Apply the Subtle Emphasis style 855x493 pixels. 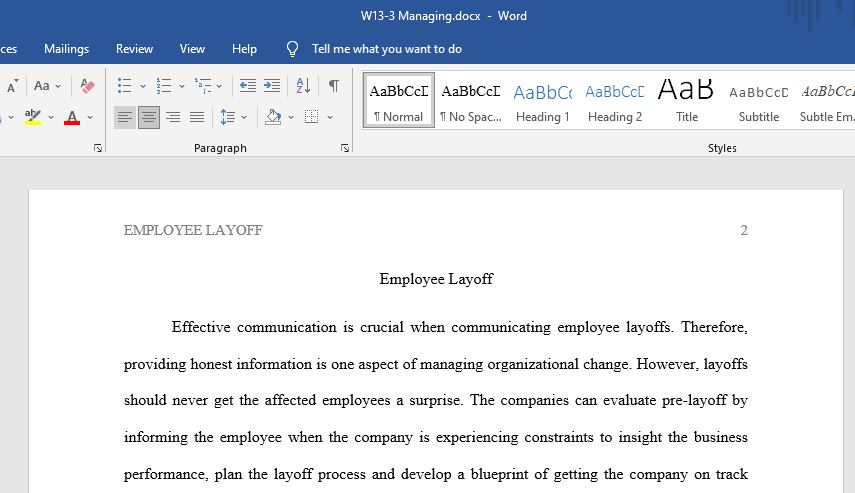click(x=827, y=100)
